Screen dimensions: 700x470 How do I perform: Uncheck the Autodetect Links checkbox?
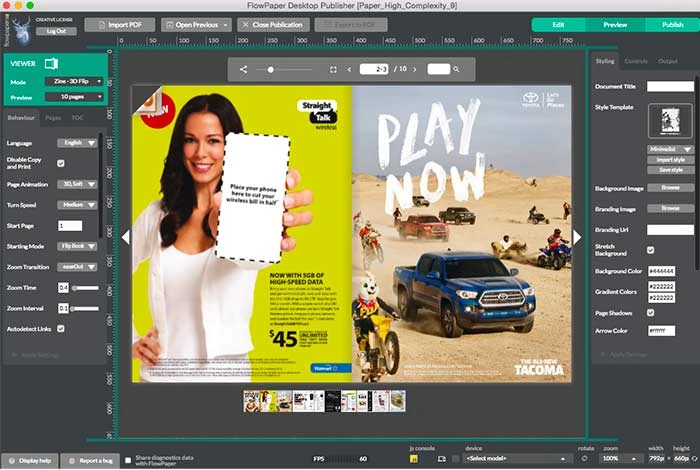(61, 328)
